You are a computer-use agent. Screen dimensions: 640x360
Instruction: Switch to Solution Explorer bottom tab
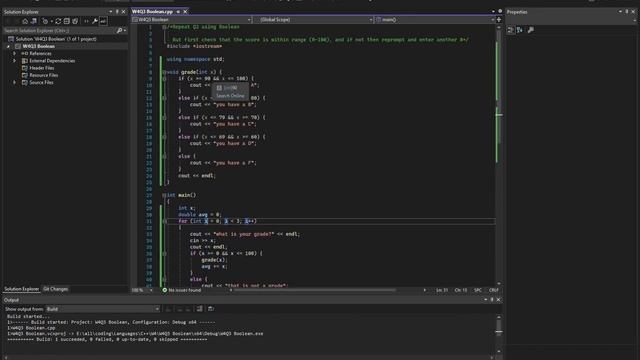[21, 289]
